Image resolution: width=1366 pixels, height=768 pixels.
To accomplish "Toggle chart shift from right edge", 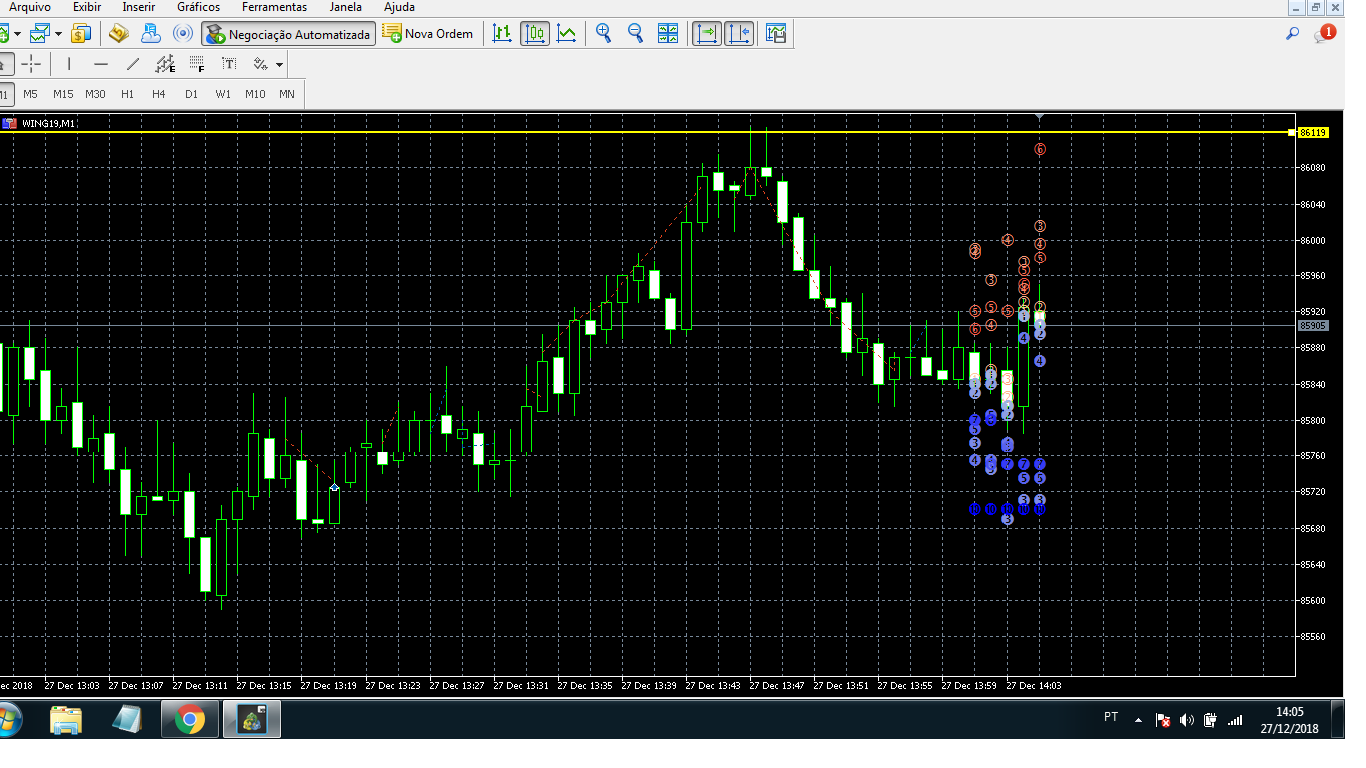I will coord(739,34).
